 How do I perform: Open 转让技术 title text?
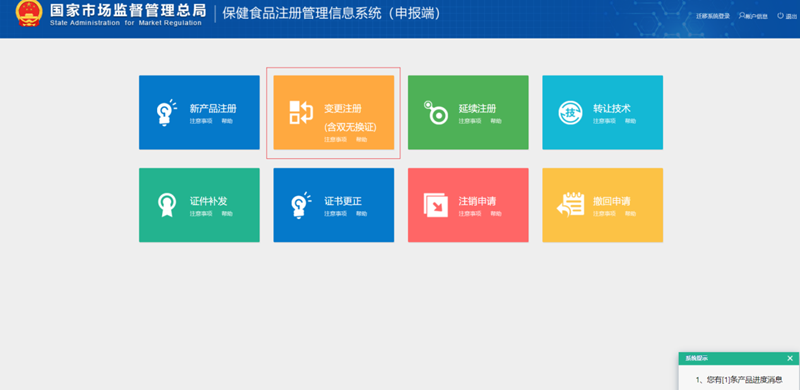(x=612, y=109)
